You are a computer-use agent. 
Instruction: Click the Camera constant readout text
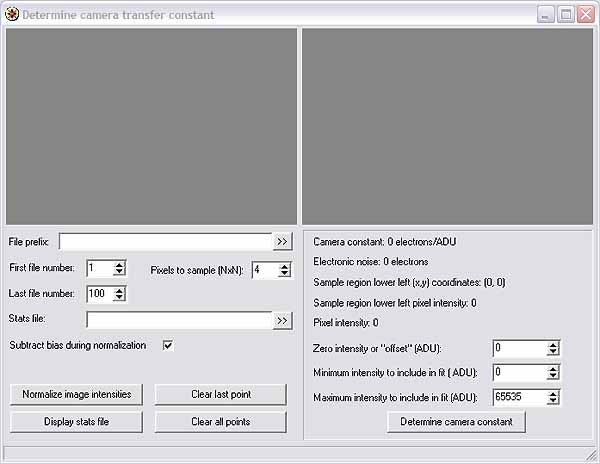coord(385,242)
